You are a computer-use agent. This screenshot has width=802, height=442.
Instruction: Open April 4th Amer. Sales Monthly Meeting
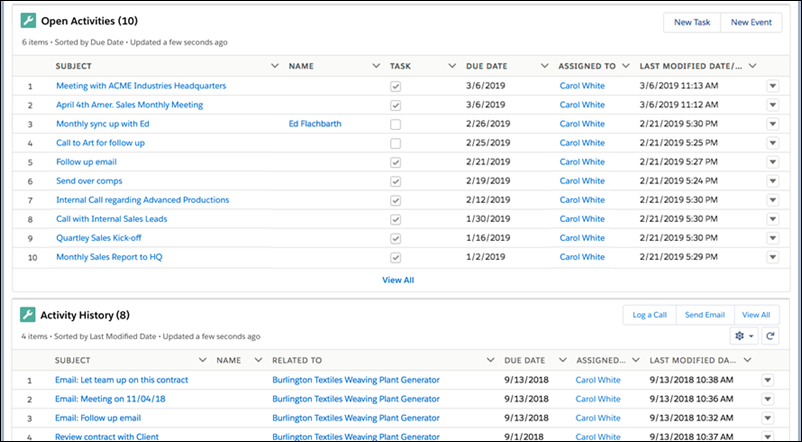pos(129,105)
